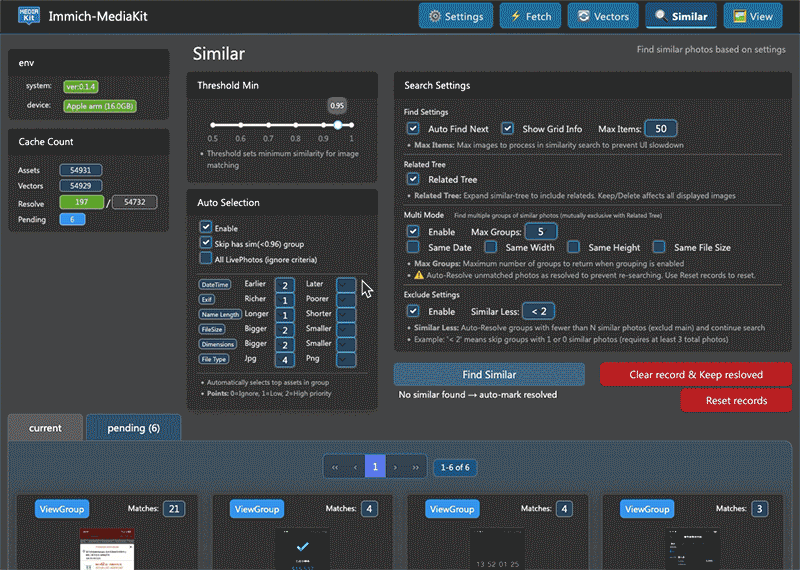The width and height of the screenshot is (800, 570).
Task: Set threshold slider to the 0.5 mark
Action: point(213,125)
